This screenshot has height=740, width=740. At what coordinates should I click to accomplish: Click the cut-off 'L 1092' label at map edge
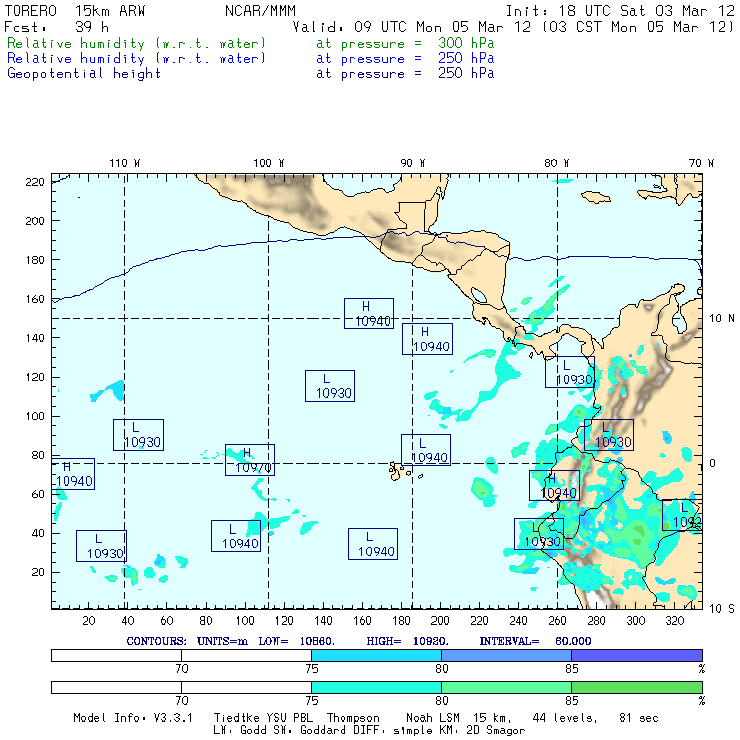(682, 515)
